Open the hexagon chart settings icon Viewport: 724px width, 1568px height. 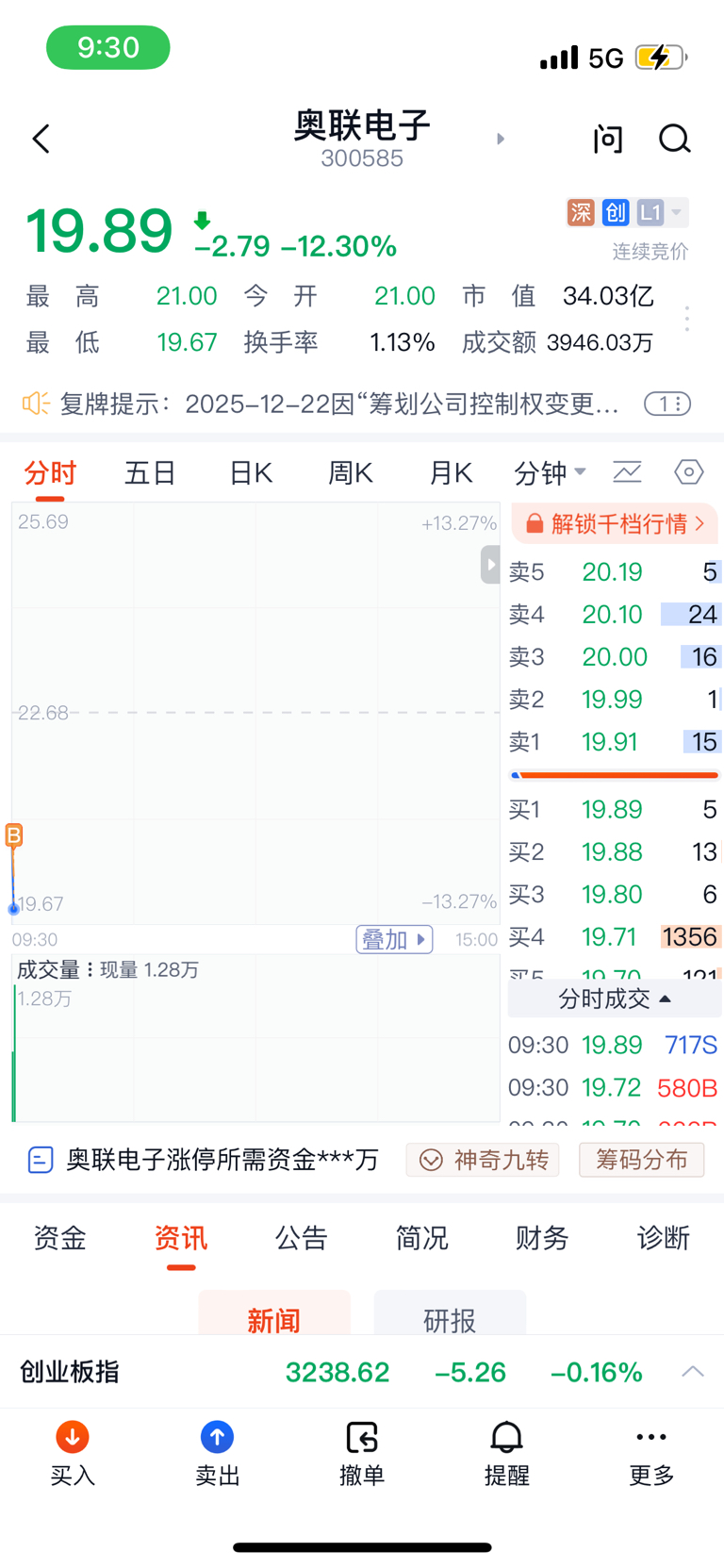pos(689,471)
